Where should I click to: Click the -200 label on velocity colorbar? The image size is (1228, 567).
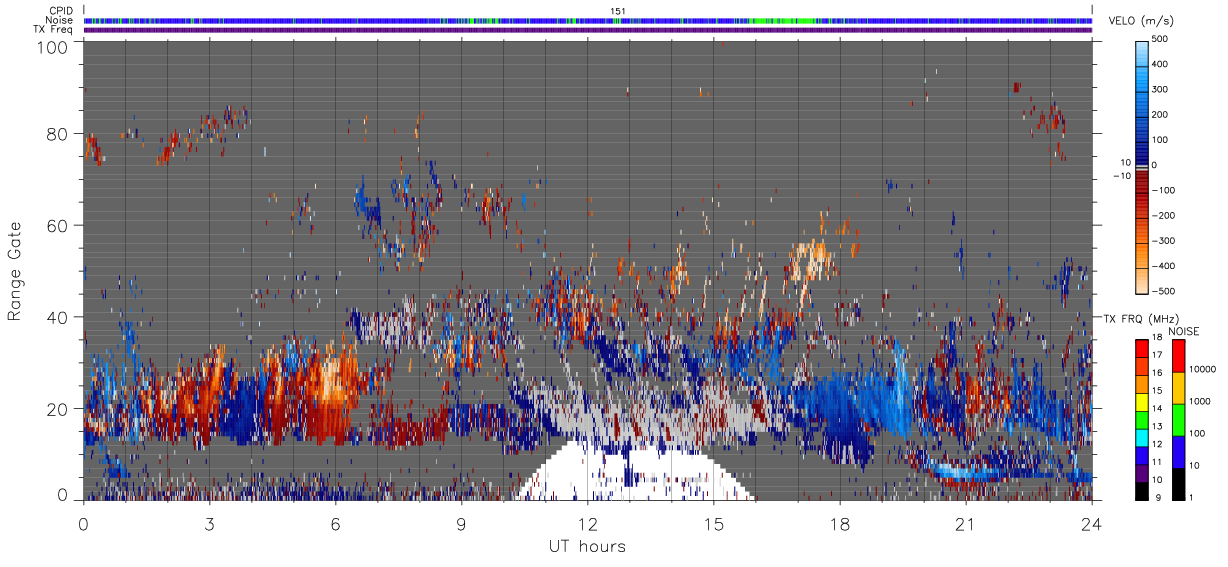pos(1163,215)
